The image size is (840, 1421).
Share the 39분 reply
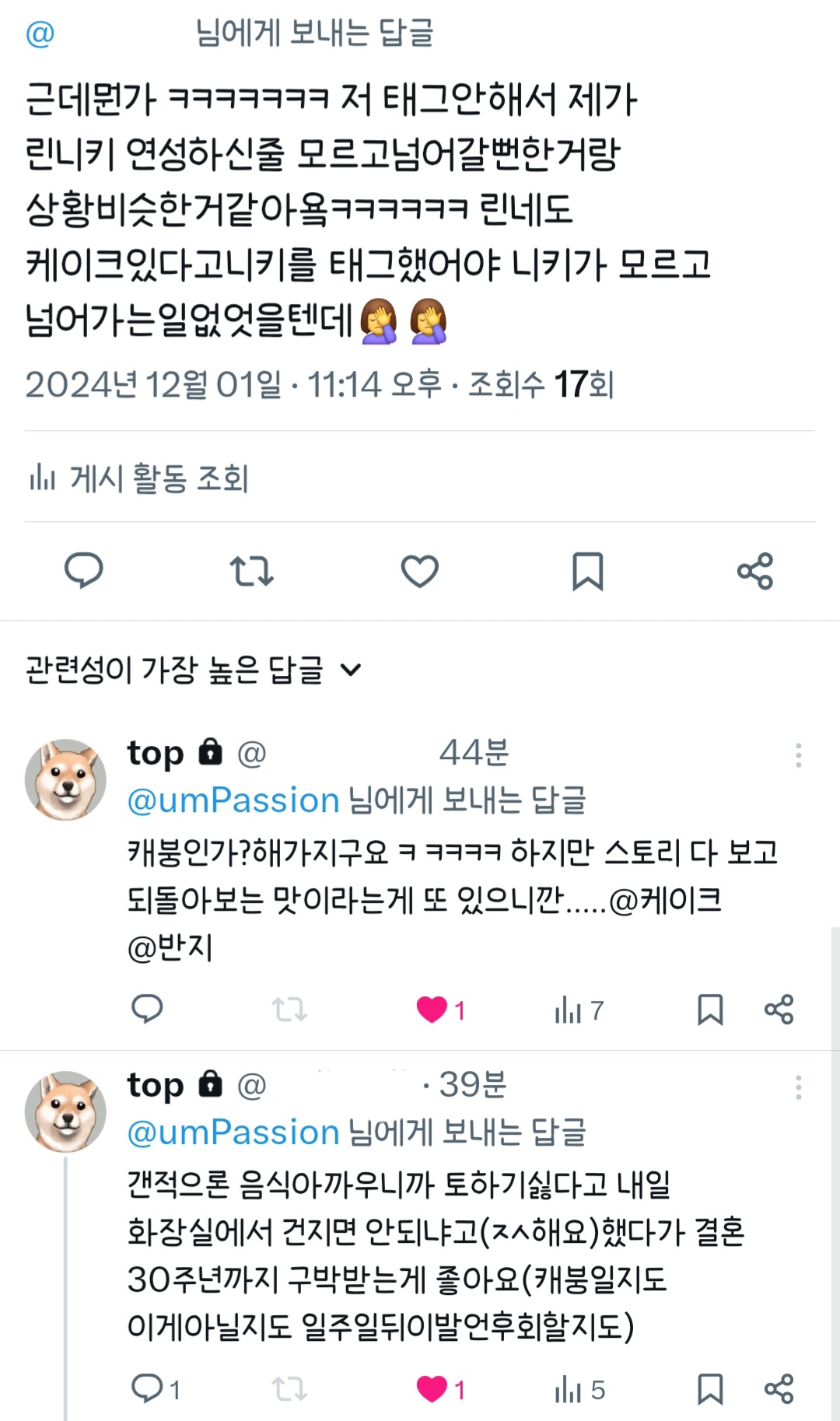click(779, 1388)
